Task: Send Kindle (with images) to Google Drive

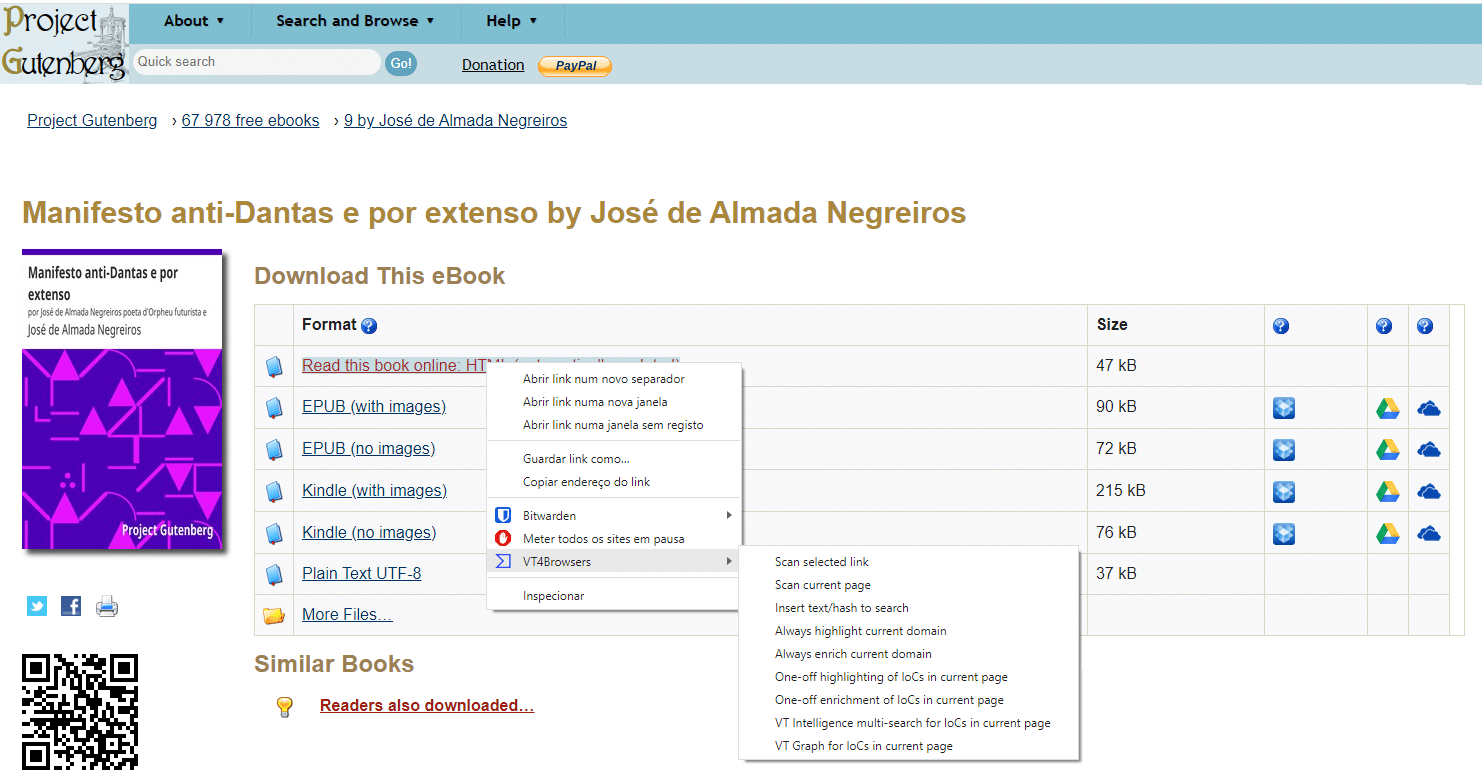Action: 1387,492
